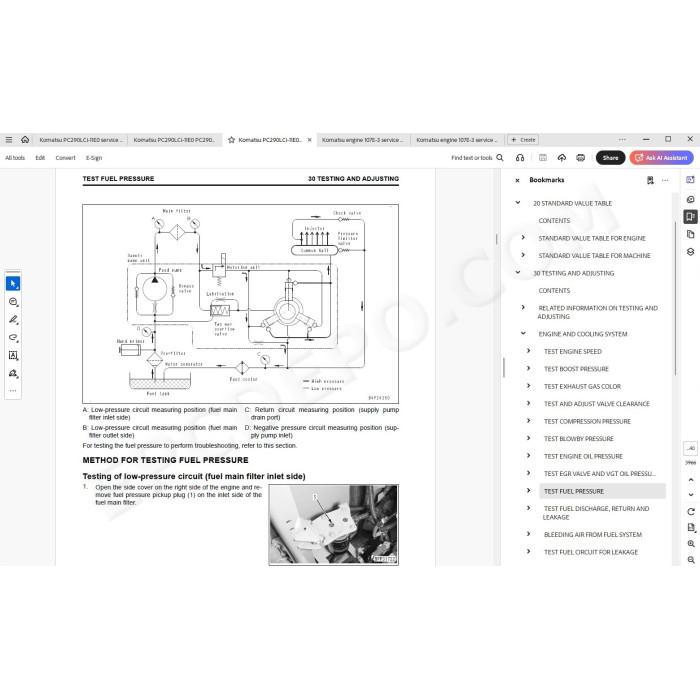Open TEST COMPRESSION PRESSURE bookmark
This screenshot has height=700, width=700.
click(x=587, y=421)
